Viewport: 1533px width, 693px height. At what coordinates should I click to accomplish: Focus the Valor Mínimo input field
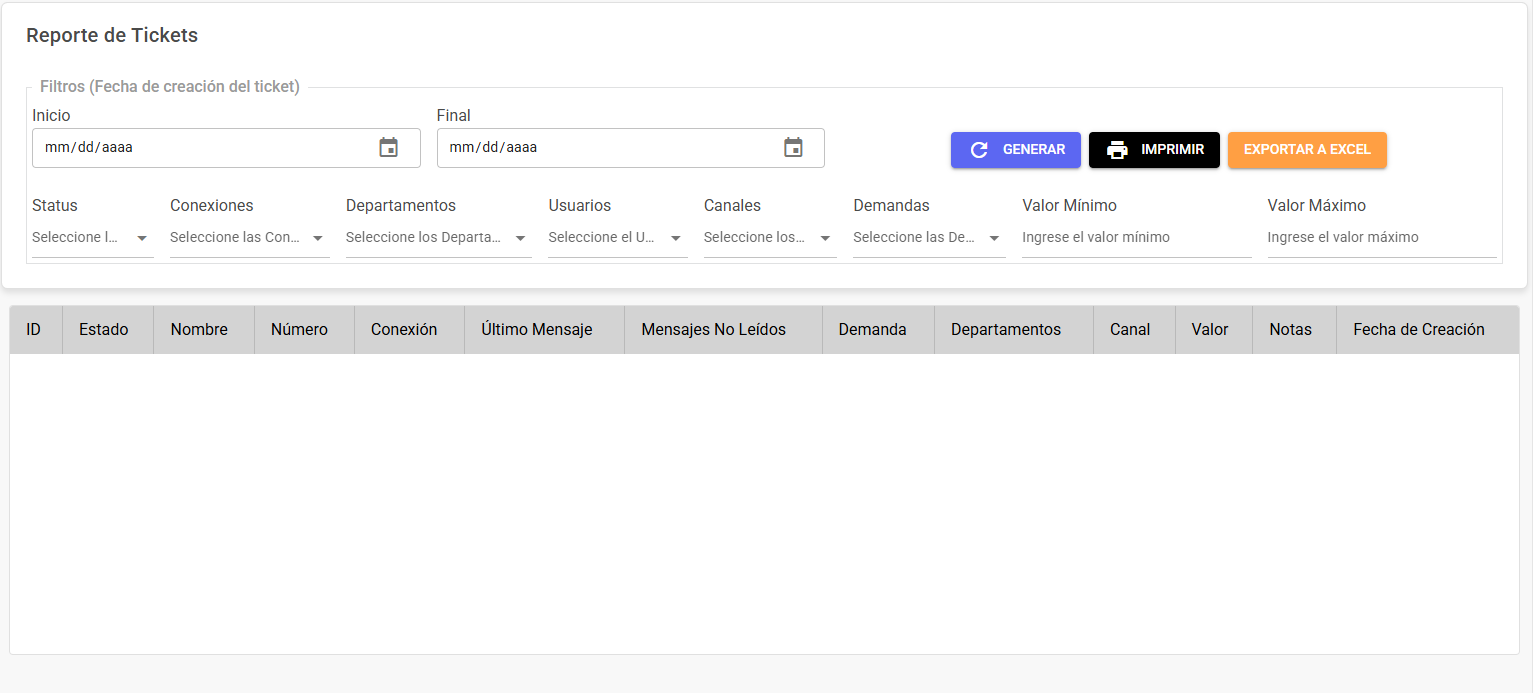[1137, 238]
